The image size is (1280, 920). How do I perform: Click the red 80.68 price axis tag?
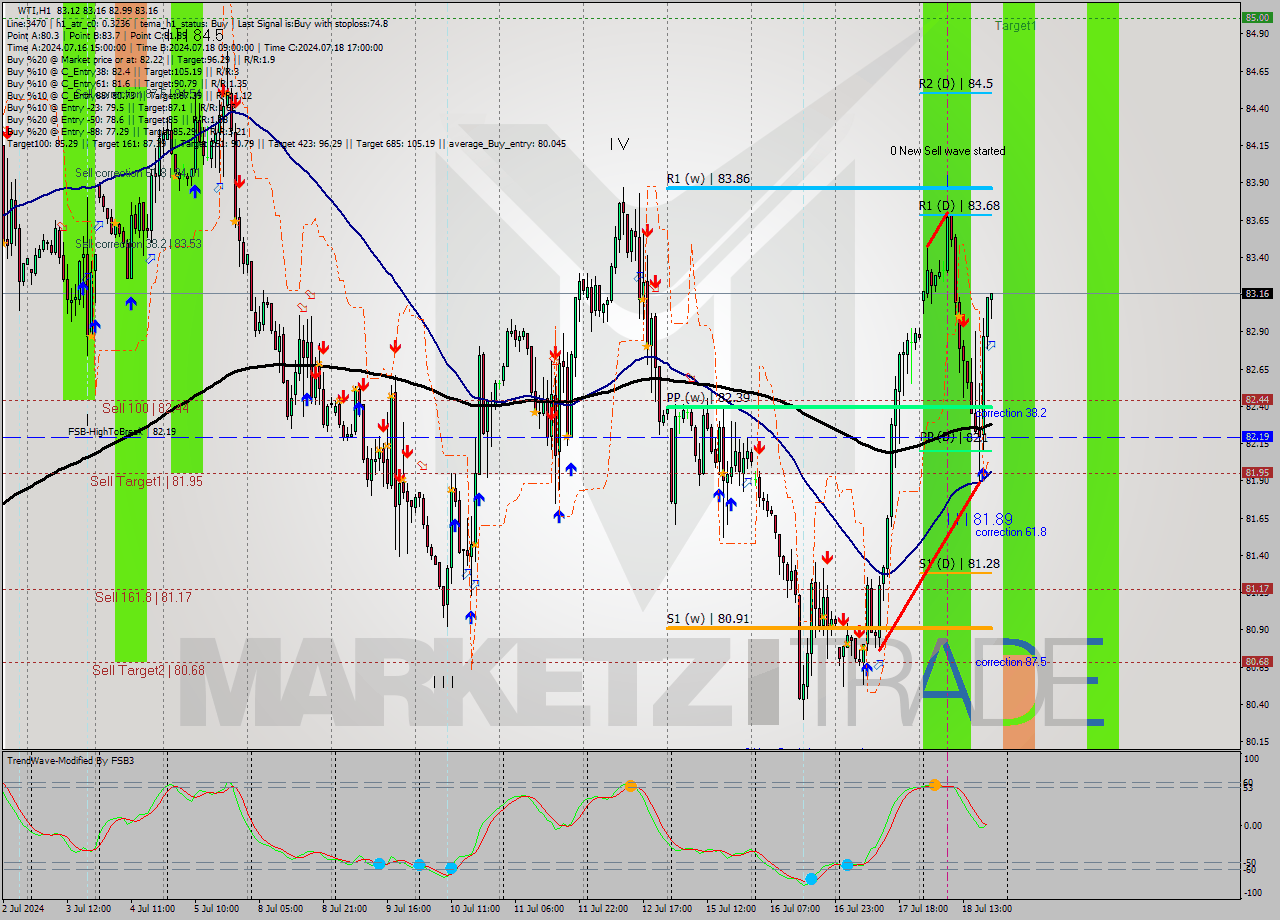point(1257,662)
